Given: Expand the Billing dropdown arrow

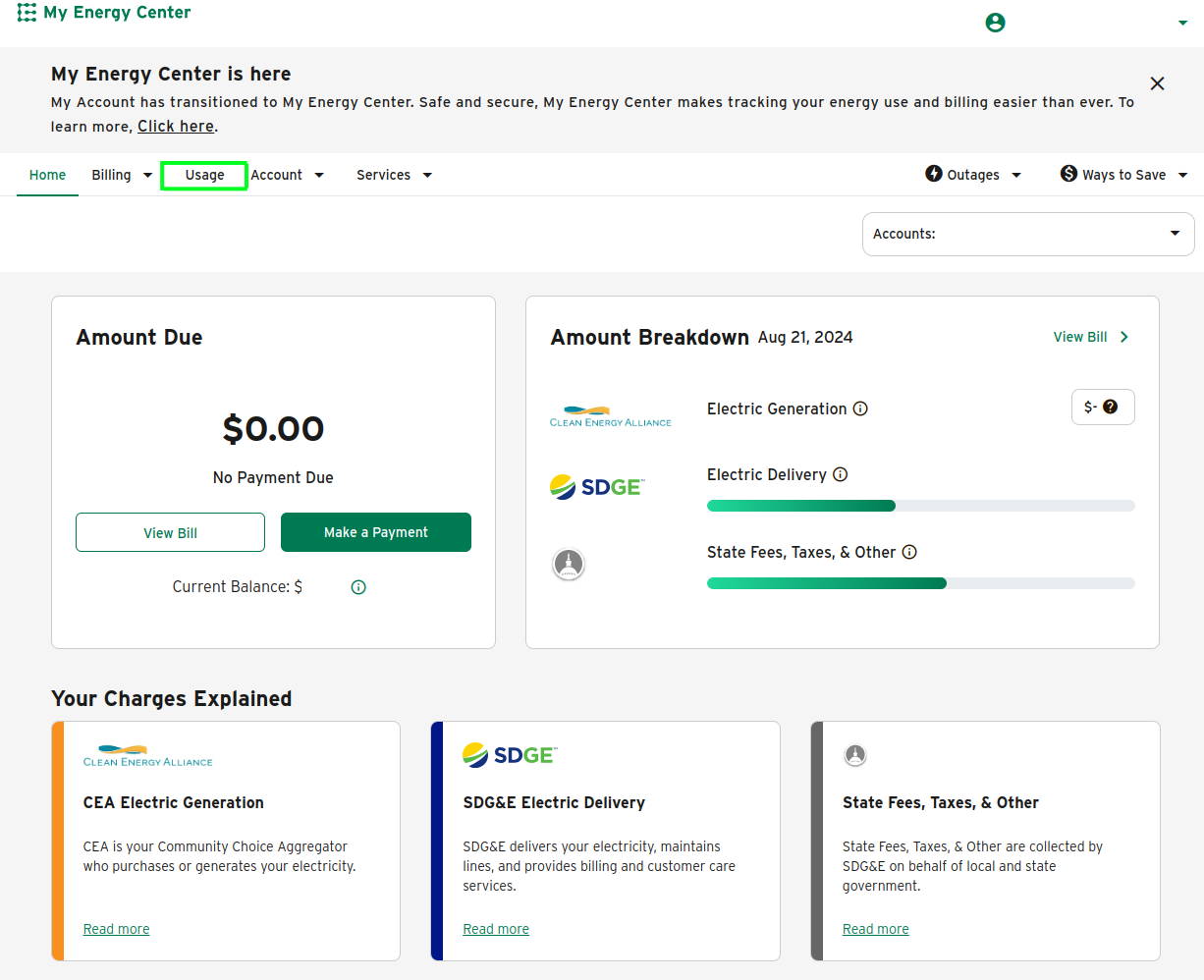Looking at the screenshot, I should tap(147, 175).
